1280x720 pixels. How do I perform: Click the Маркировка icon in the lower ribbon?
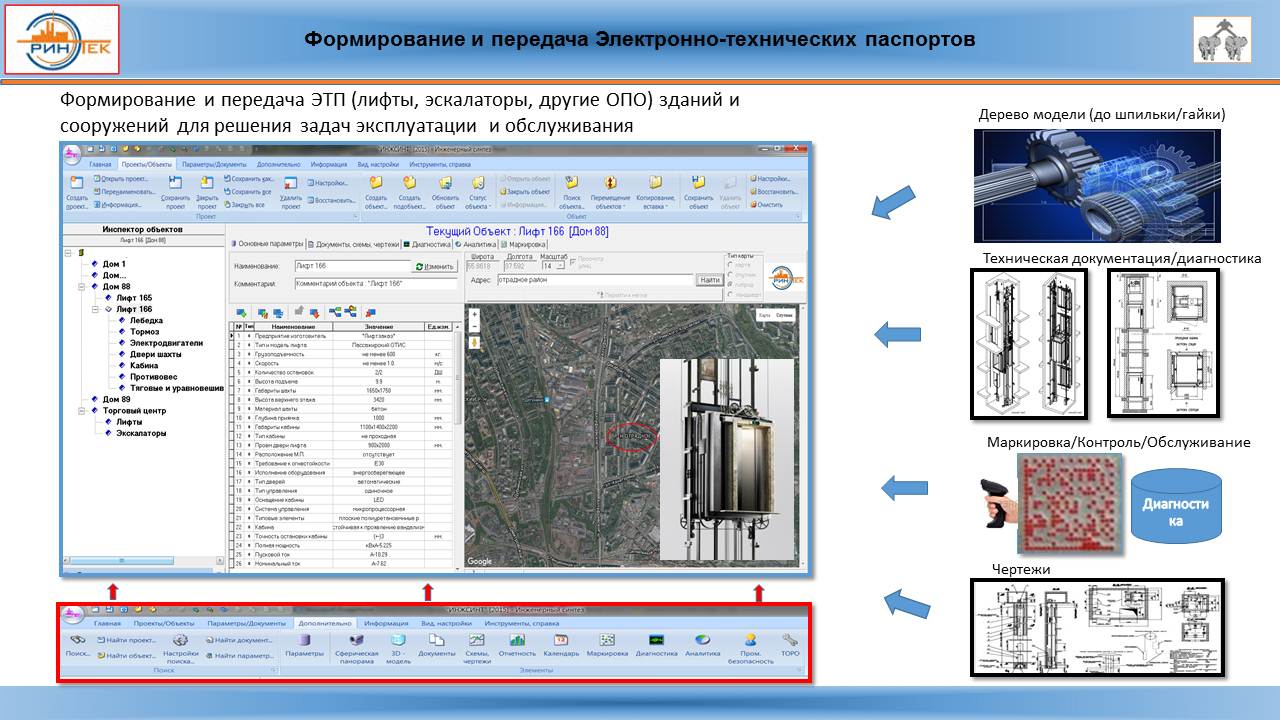click(x=607, y=640)
